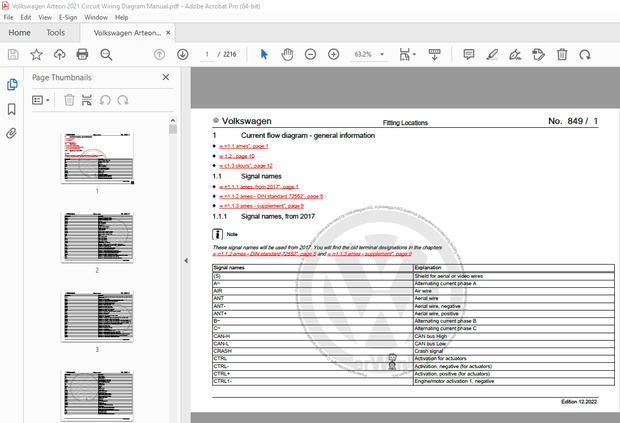Screen dimensions: 620x423
Task: Go to previous page arrow icon
Action: point(159,55)
